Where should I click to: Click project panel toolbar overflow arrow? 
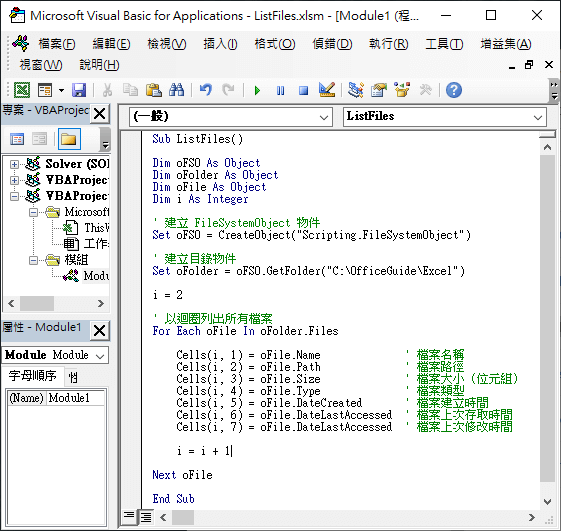tap(105, 140)
